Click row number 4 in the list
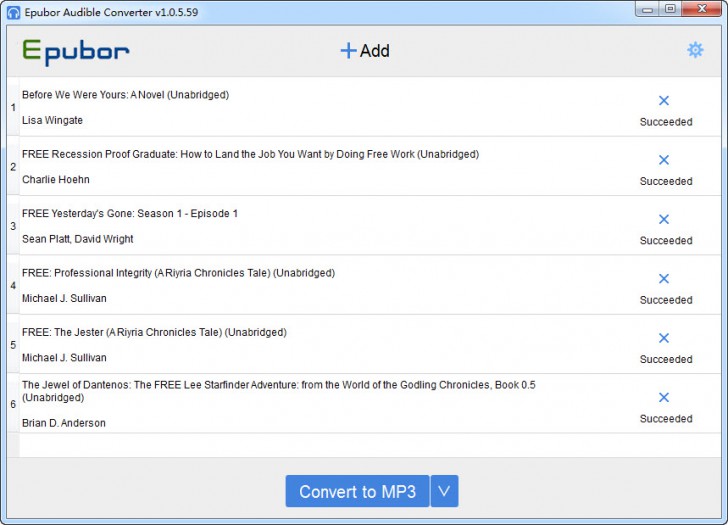The width and height of the screenshot is (728, 525). point(13,285)
